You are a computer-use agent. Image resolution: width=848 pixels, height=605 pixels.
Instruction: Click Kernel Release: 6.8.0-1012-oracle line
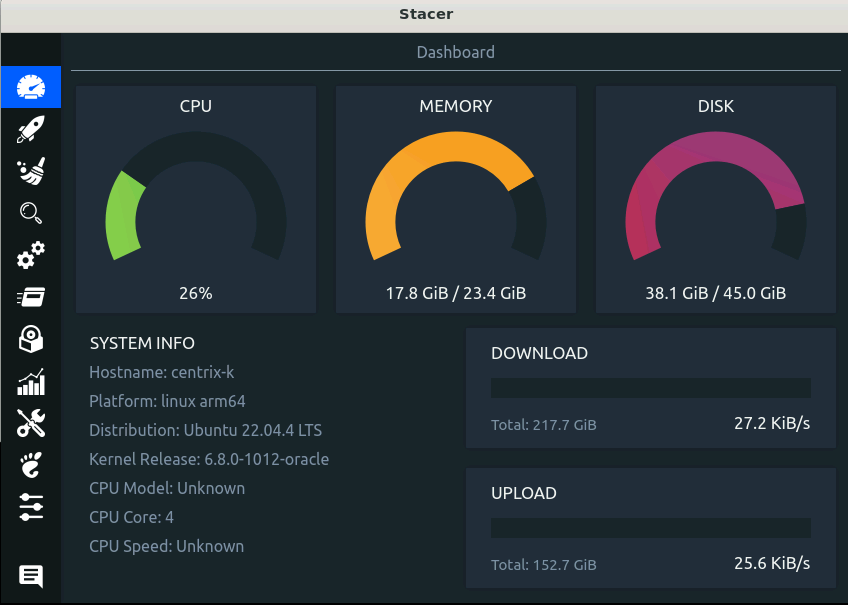pos(209,459)
